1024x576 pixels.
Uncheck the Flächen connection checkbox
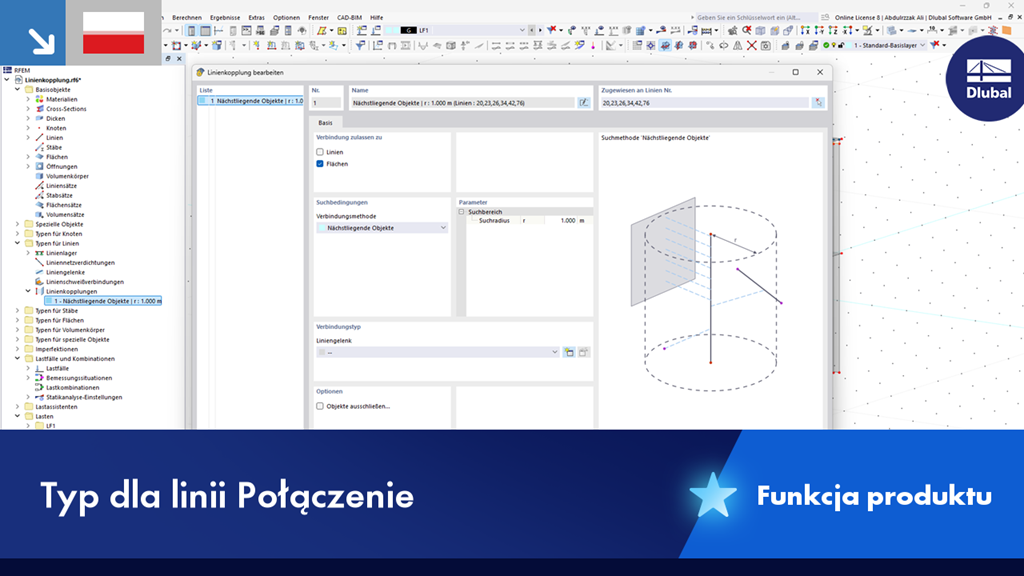tap(320, 164)
